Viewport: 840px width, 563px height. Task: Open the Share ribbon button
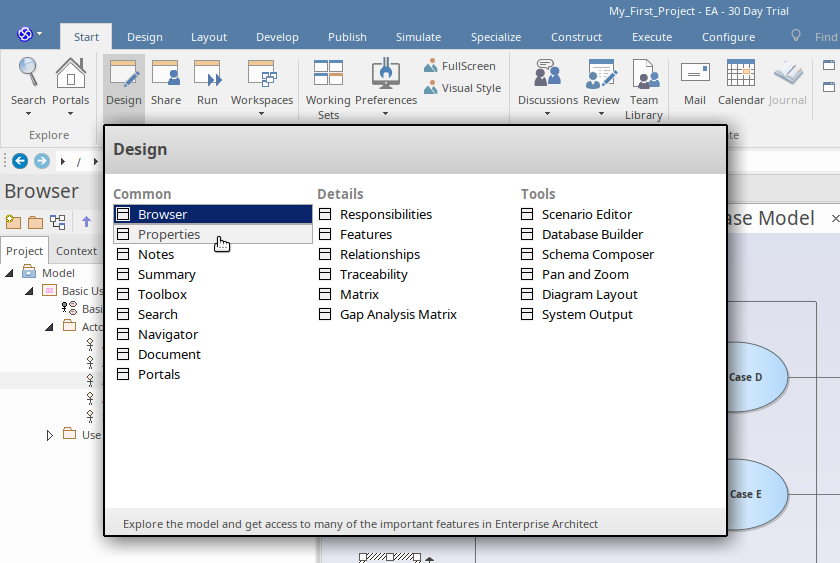tap(166, 82)
